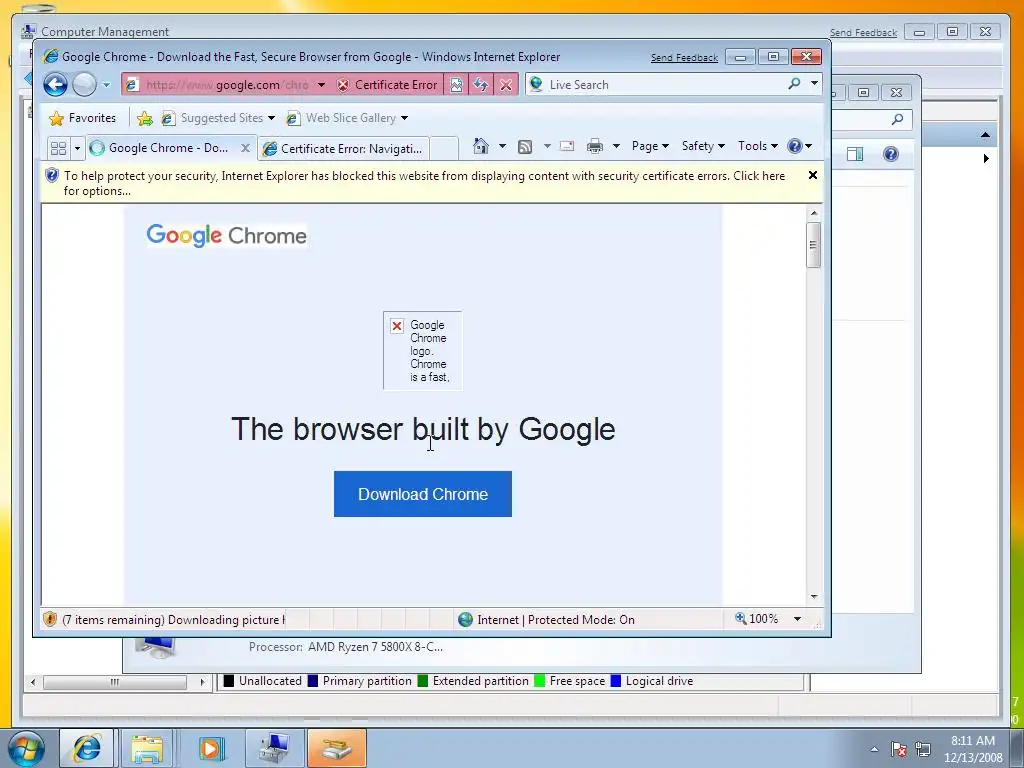1024x768 pixels.
Task: Open the Quick Tabs grid icon
Action: coord(58,148)
